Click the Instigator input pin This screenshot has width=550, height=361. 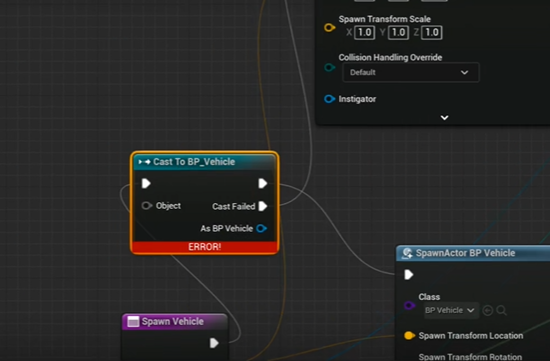point(329,99)
